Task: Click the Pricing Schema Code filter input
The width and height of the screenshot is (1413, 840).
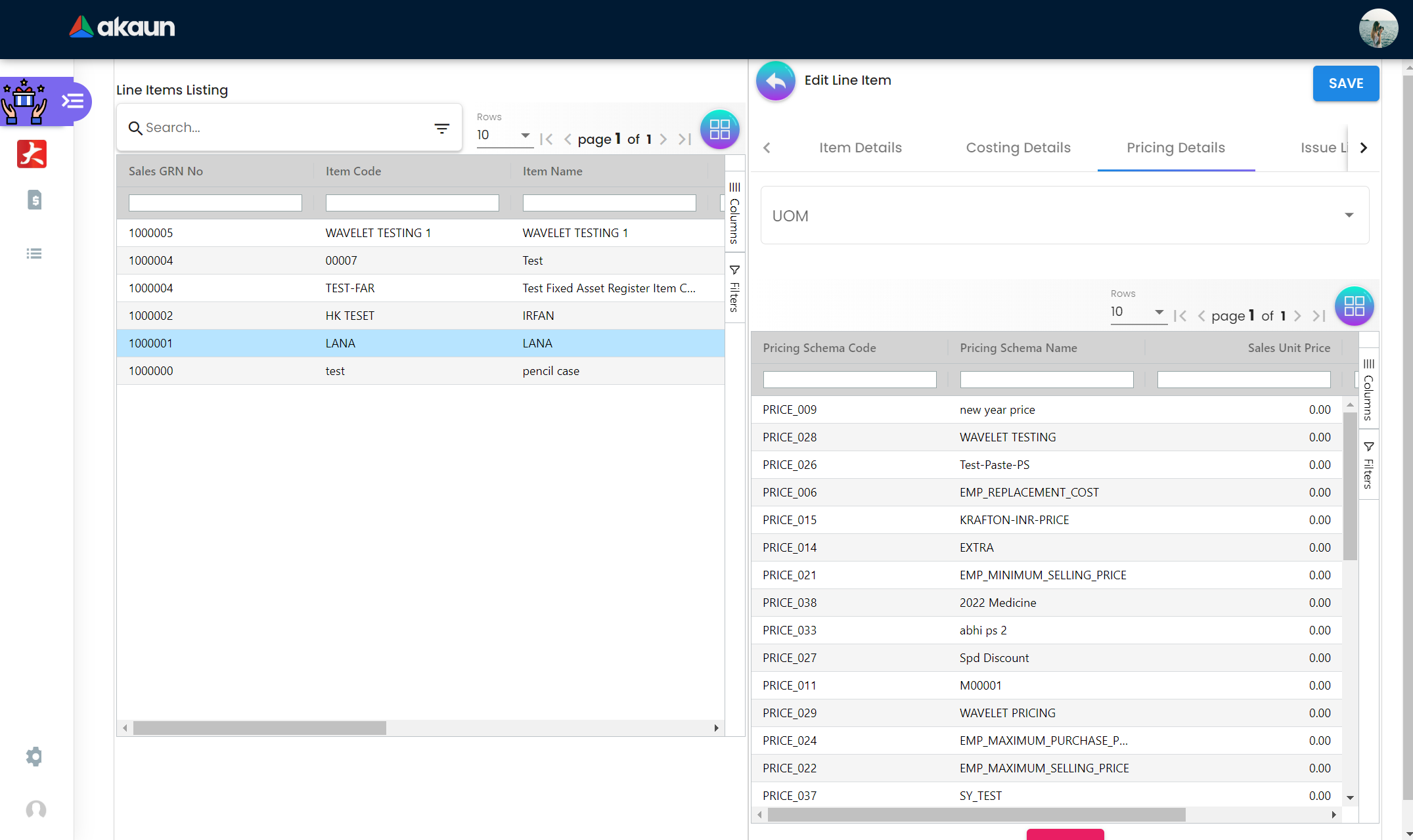Action: coord(849,380)
